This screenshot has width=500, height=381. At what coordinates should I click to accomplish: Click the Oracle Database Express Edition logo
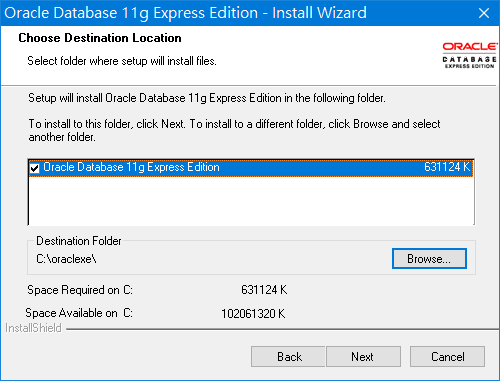[x=469, y=55]
